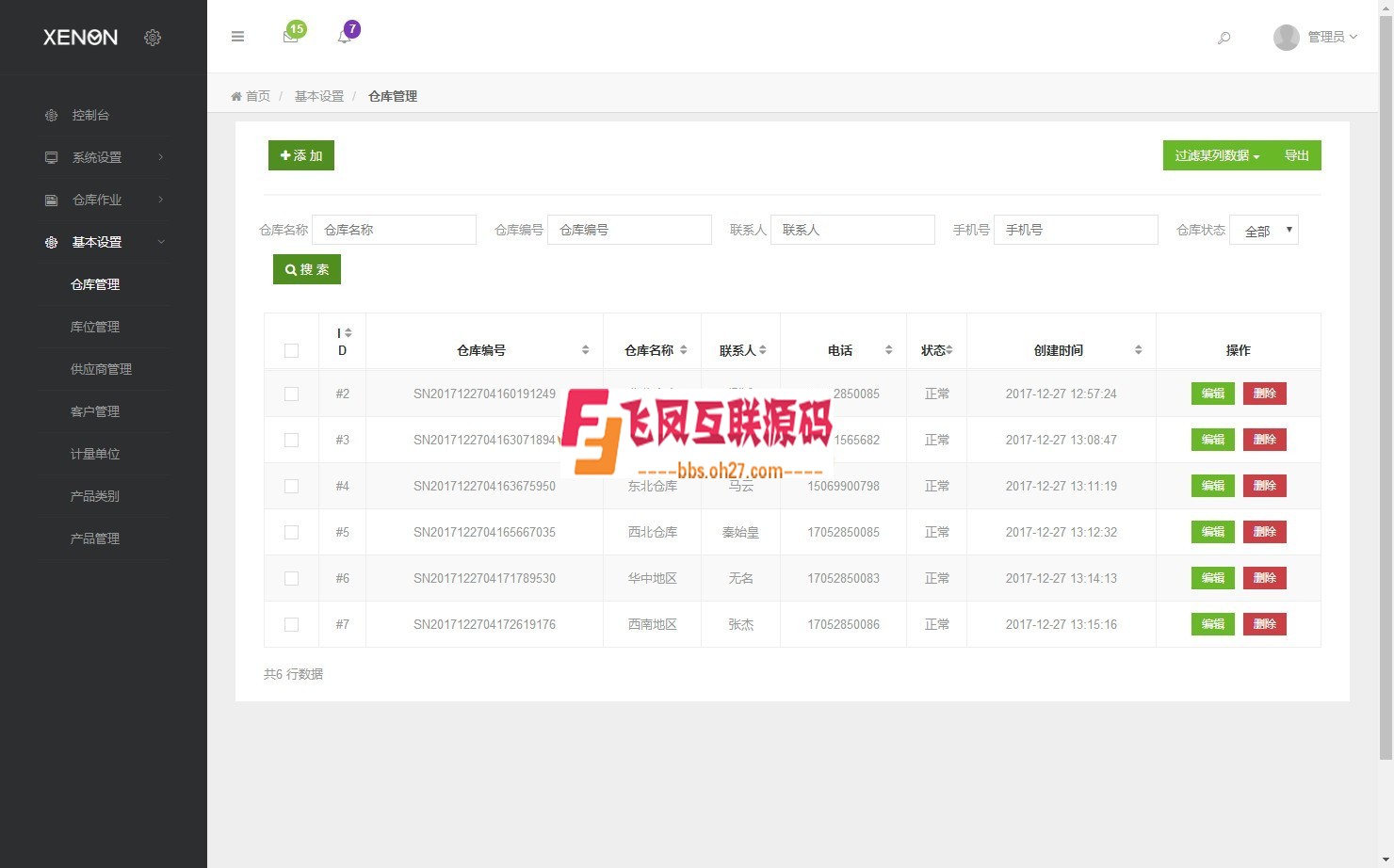Click the home icon in the breadcrumb

pos(236,96)
